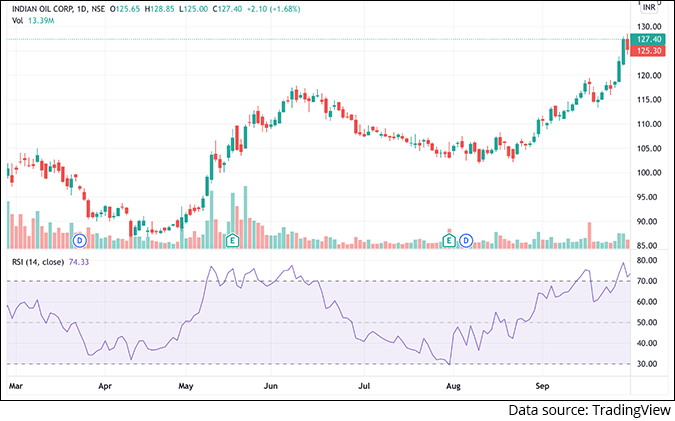The image size is (675, 421).
Task: Click the high value H128.85
Action: [x=160, y=9]
